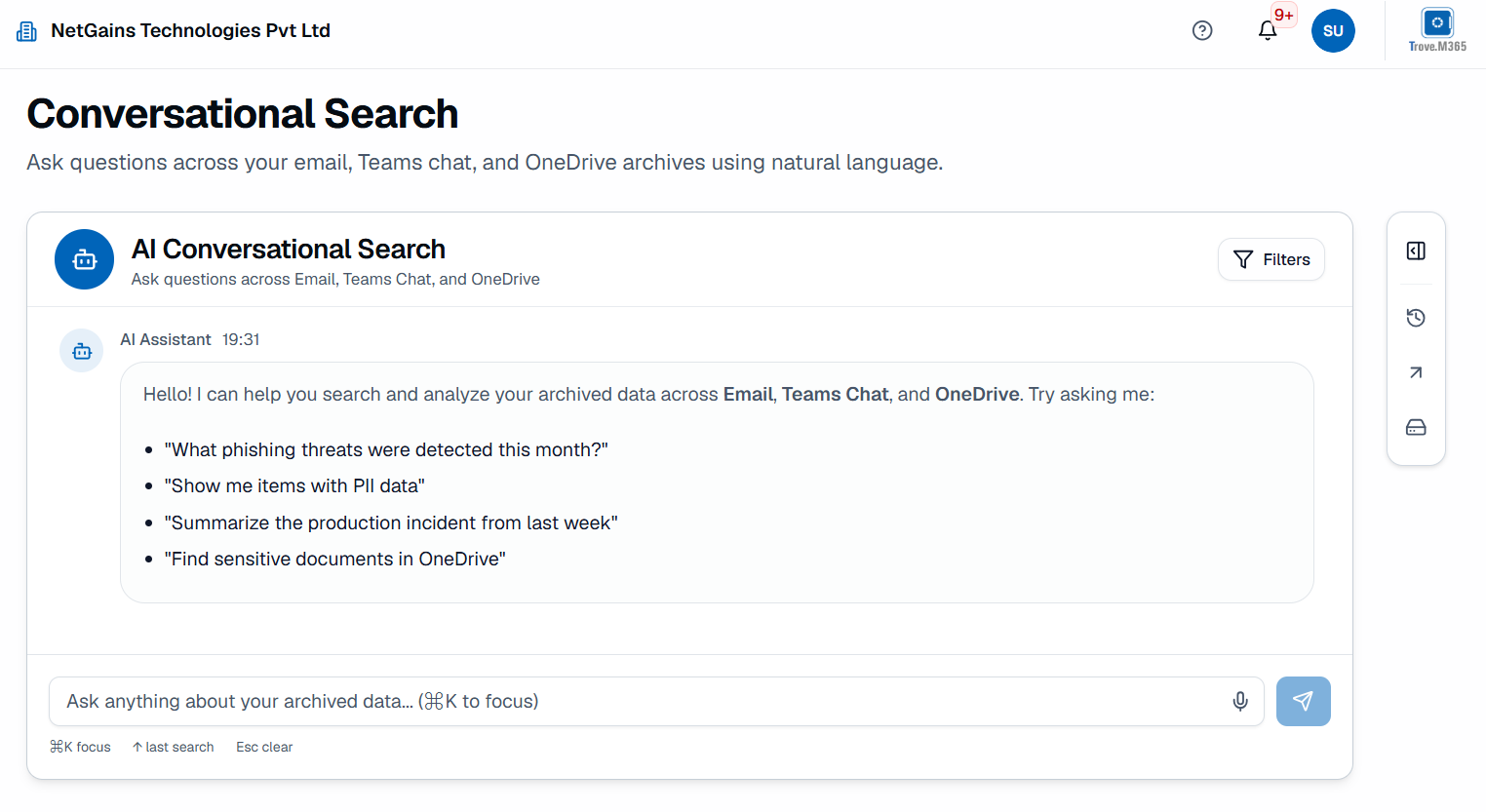The width and height of the screenshot is (1486, 812).
Task: Open the Trove.M365 app switcher
Action: tap(1437, 30)
